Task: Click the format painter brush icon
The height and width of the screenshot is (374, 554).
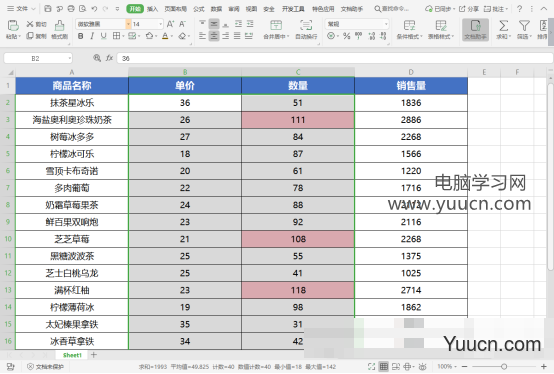Action: [59, 29]
